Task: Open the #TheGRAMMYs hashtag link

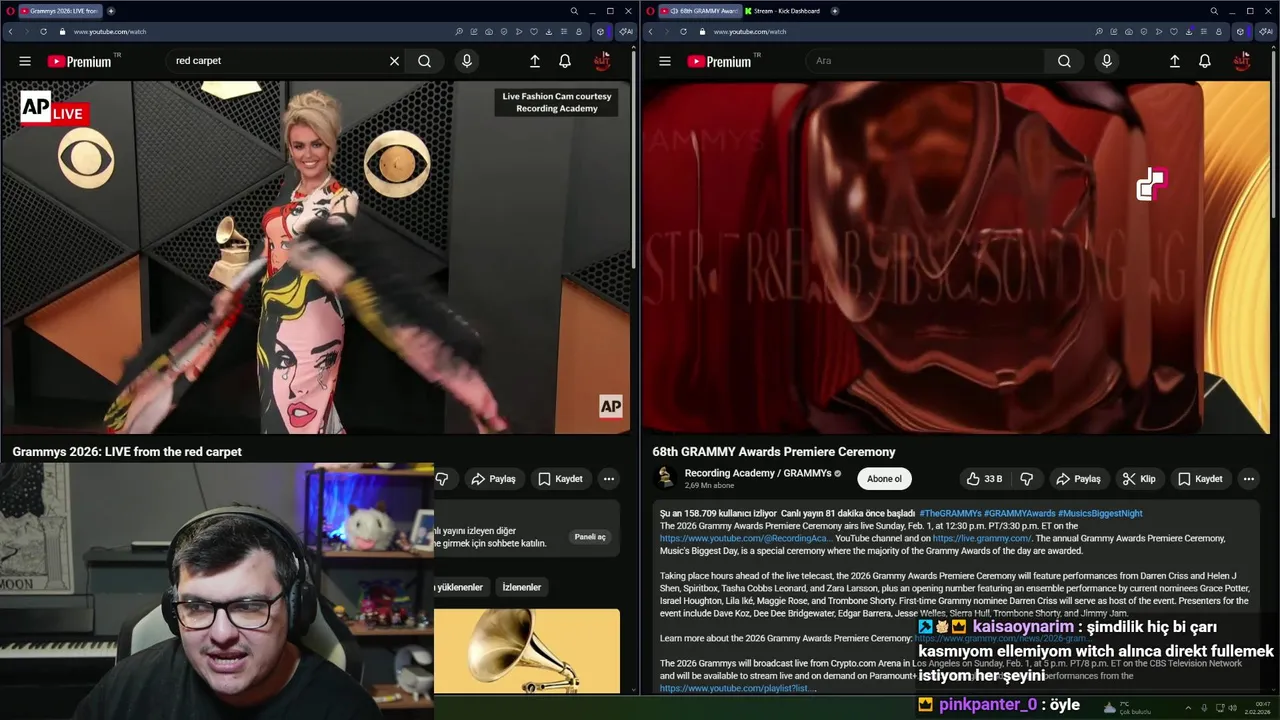Action: click(950, 513)
